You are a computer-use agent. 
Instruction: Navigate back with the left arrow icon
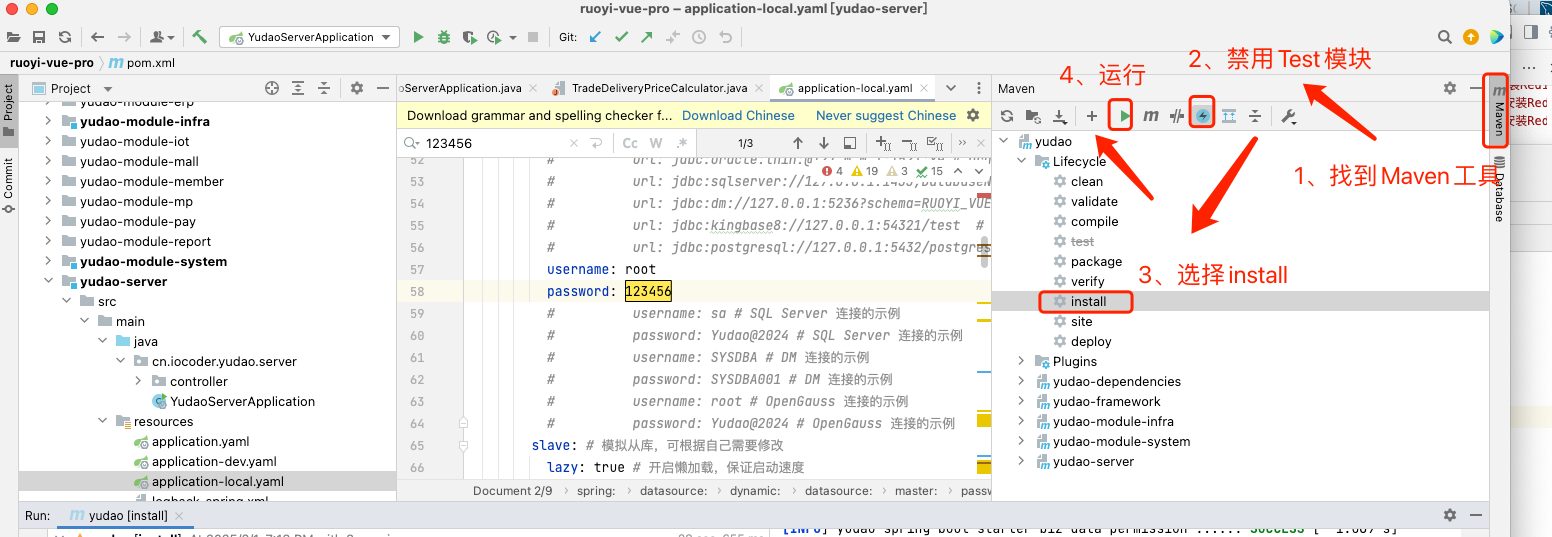click(x=97, y=37)
